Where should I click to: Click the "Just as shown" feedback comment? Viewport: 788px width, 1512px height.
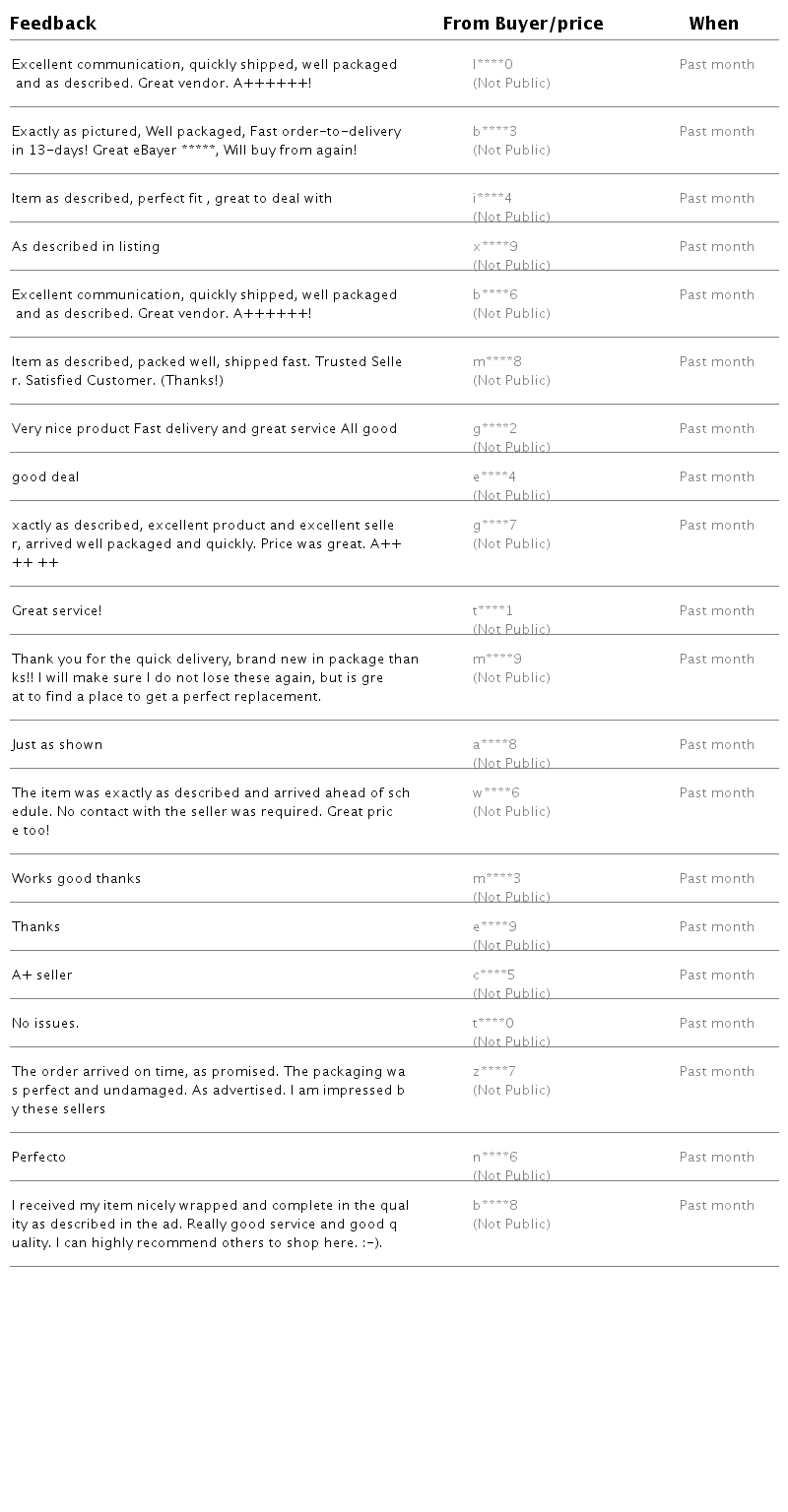point(57,745)
